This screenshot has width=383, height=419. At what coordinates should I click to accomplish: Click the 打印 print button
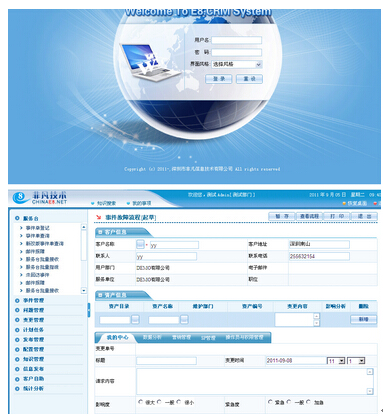click(337, 216)
